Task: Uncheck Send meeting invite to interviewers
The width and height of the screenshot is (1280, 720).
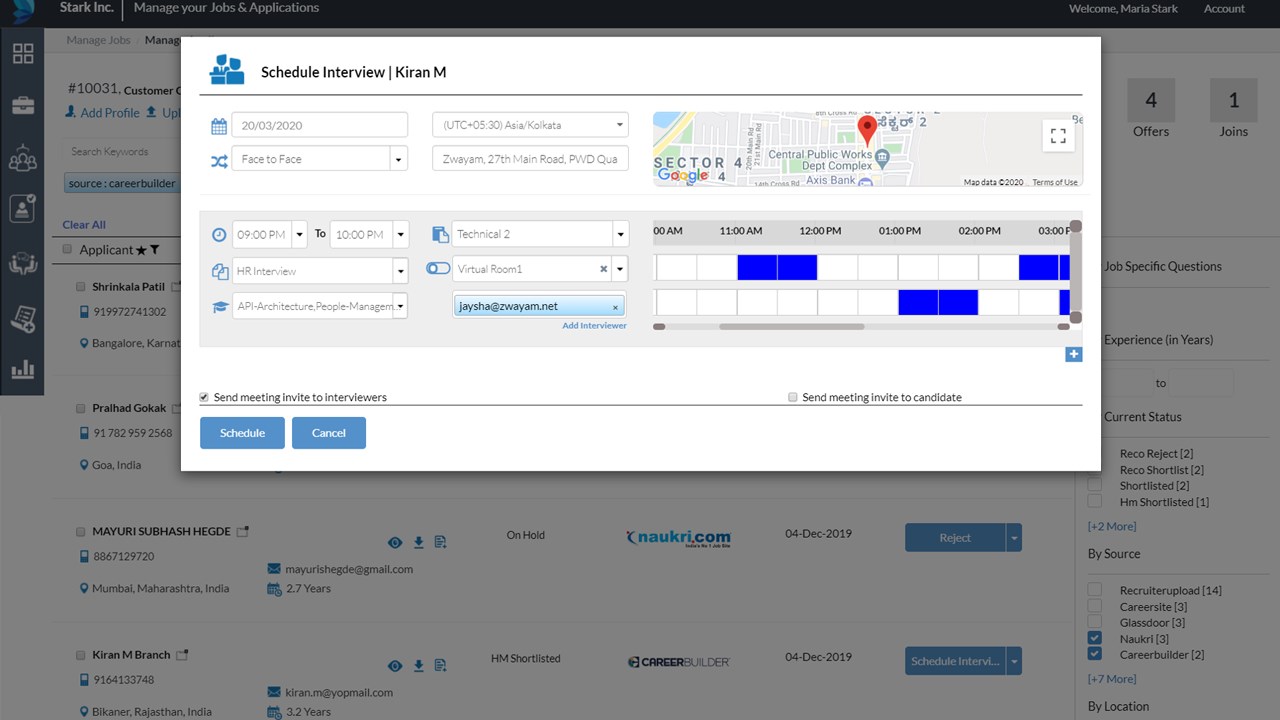Action: pyautogui.click(x=203, y=397)
